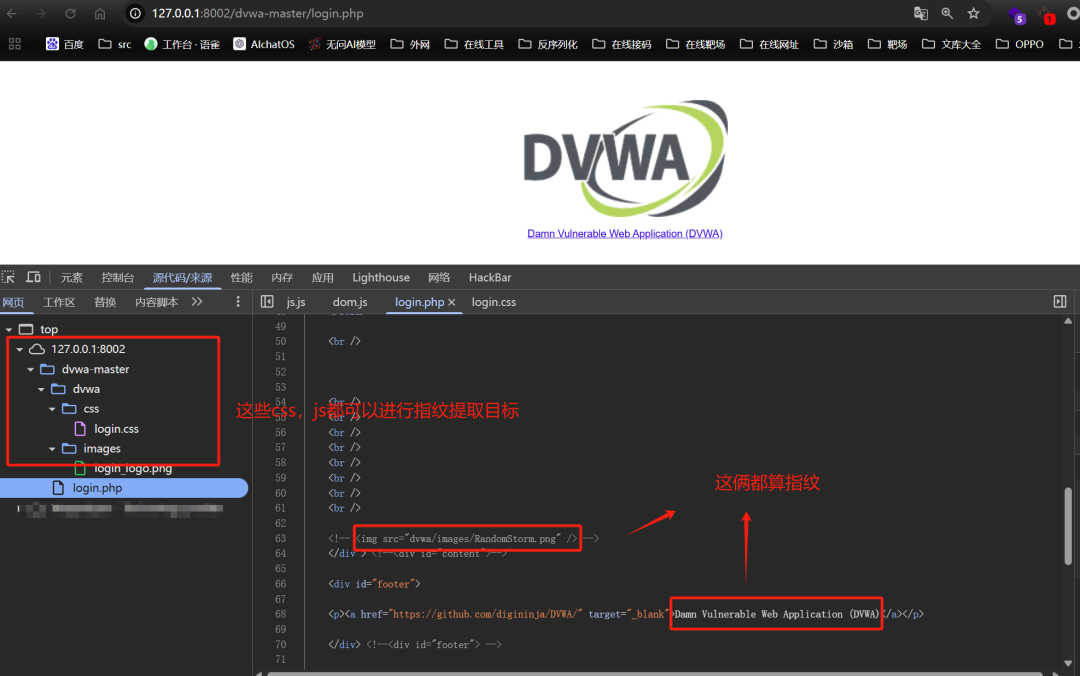The image size is (1080, 676).
Task: Collapse the dvwa folder
Action: click(41, 389)
